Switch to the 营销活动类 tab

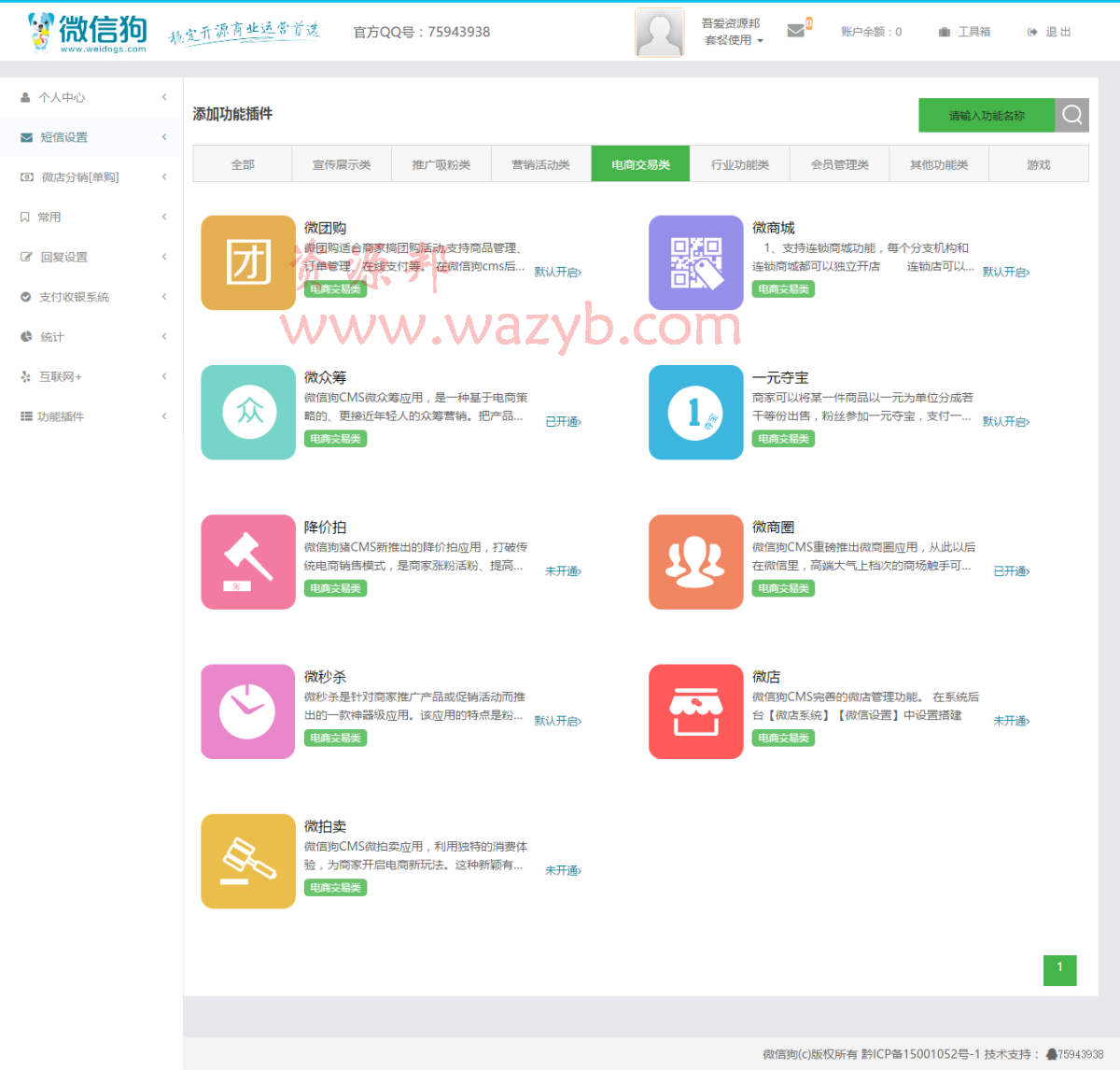pyautogui.click(x=541, y=164)
